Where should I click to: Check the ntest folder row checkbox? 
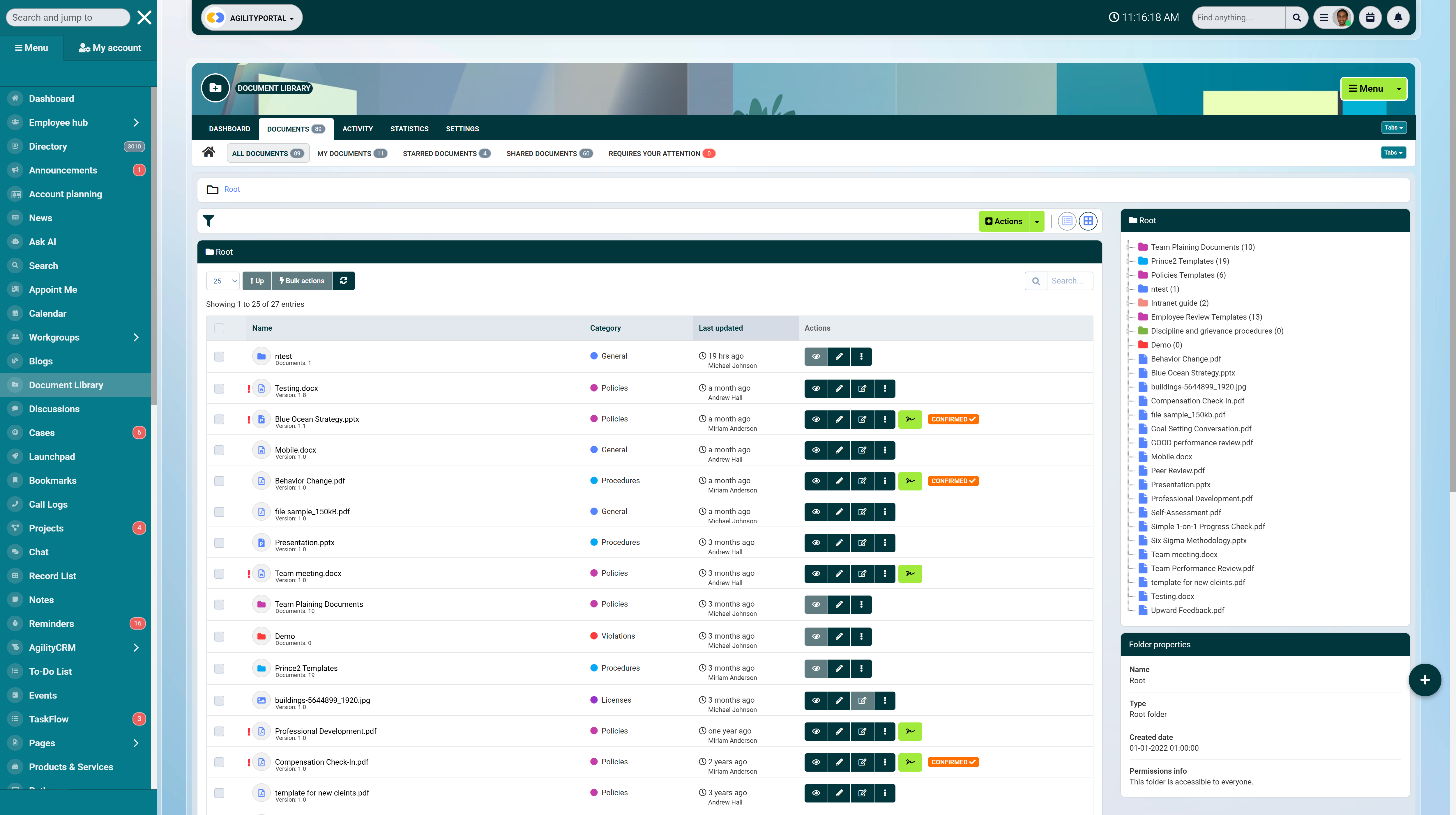pyautogui.click(x=219, y=356)
